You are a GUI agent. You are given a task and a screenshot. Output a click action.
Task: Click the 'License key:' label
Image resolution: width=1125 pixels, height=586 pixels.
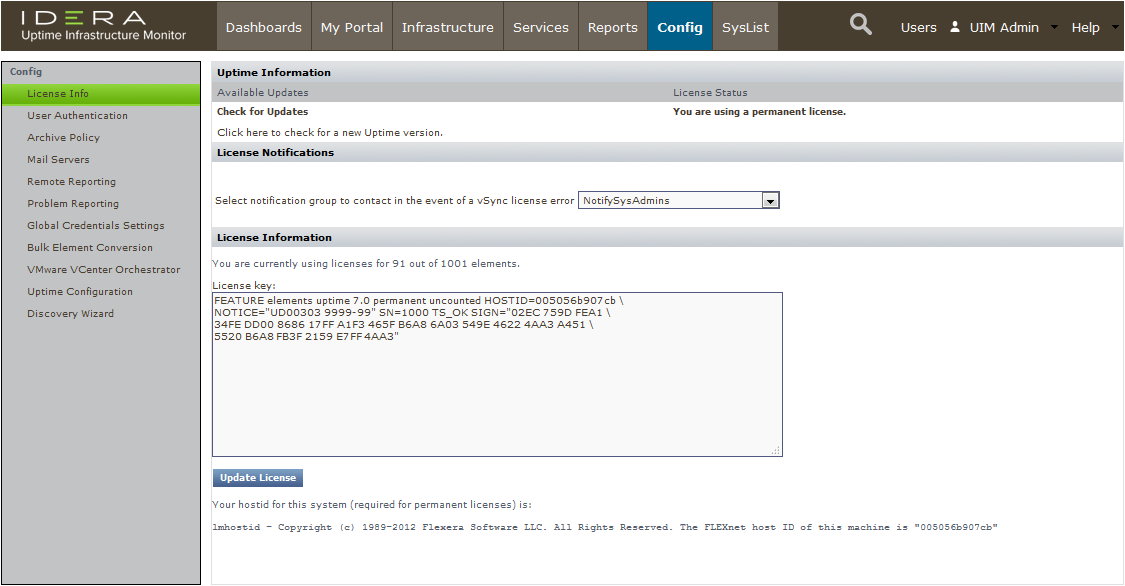[x=244, y=285]
